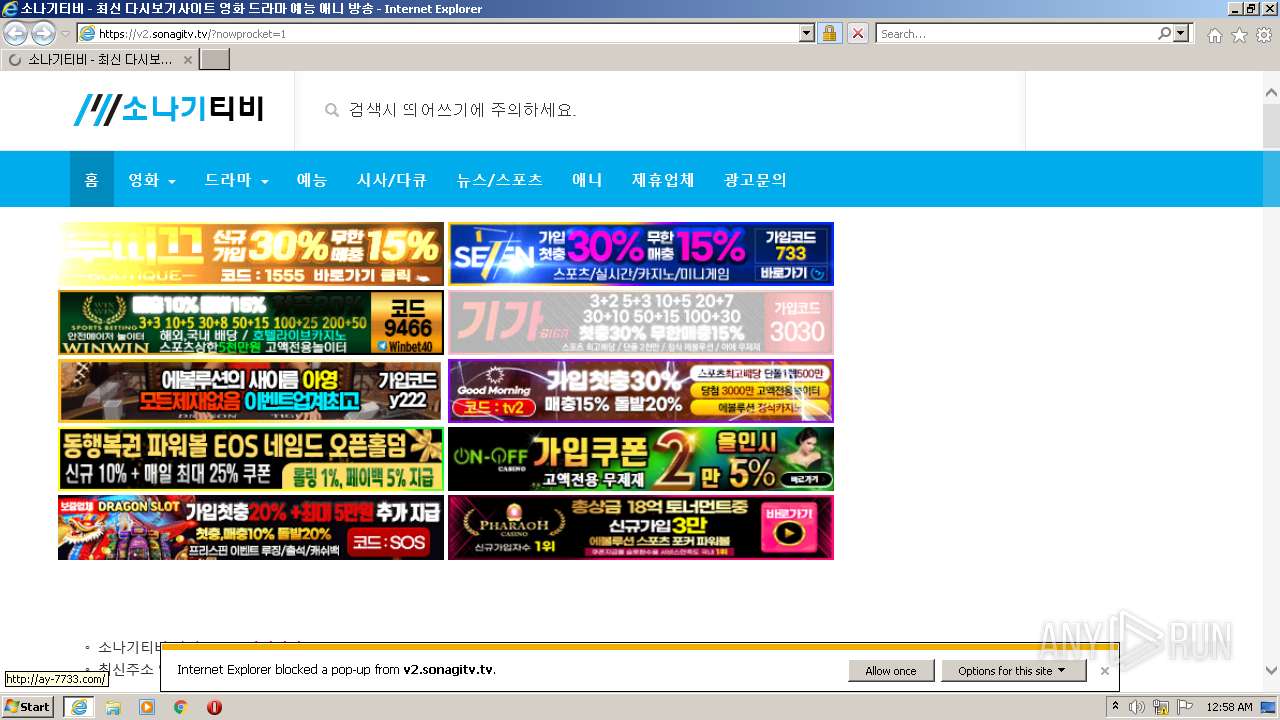This screenshot has height=720, width=1280.
Task: Open Options for this site dropdown
Action: tap(1013, 671)
